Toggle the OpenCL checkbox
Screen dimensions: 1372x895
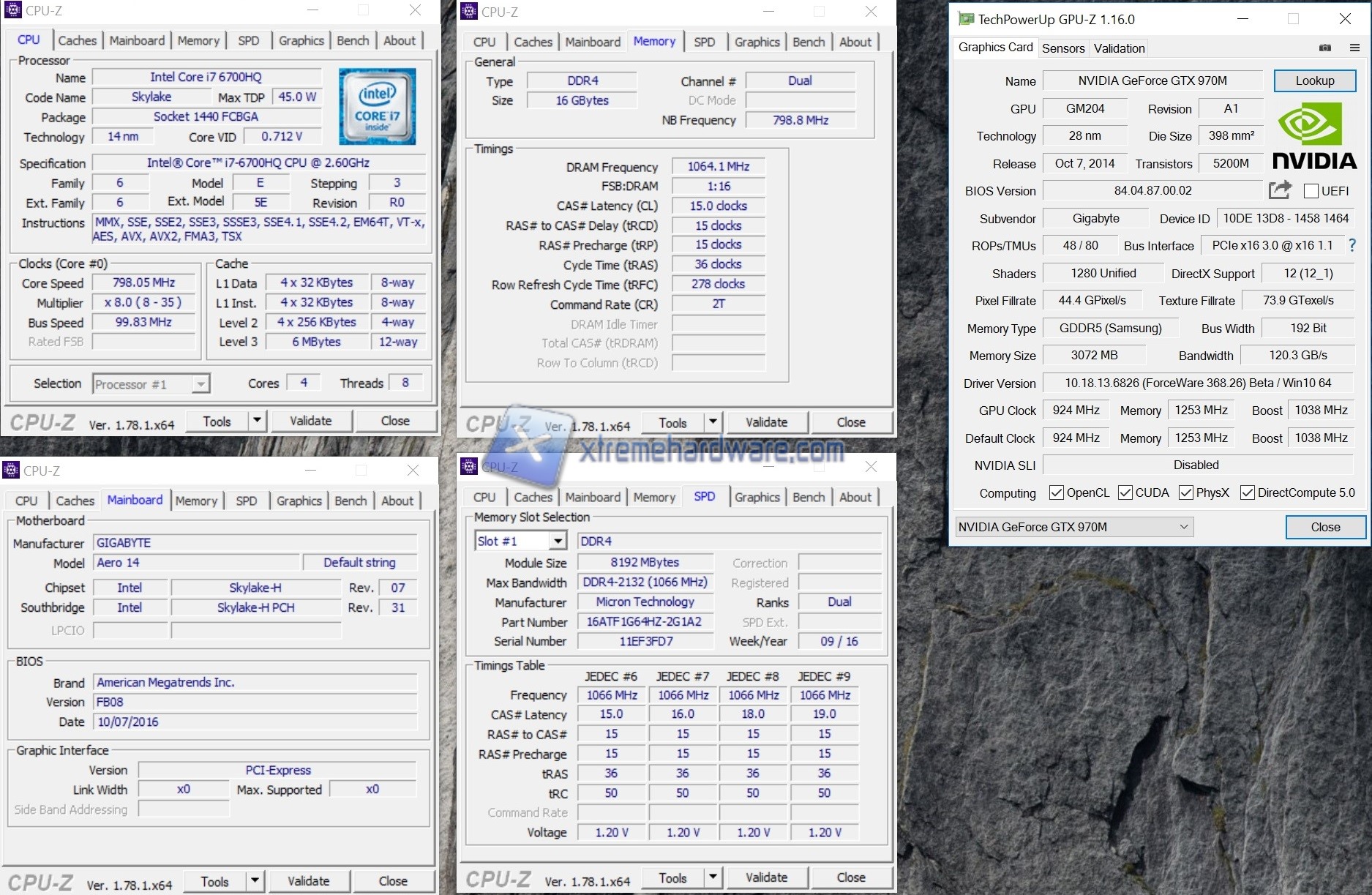tap(1056, 493)
